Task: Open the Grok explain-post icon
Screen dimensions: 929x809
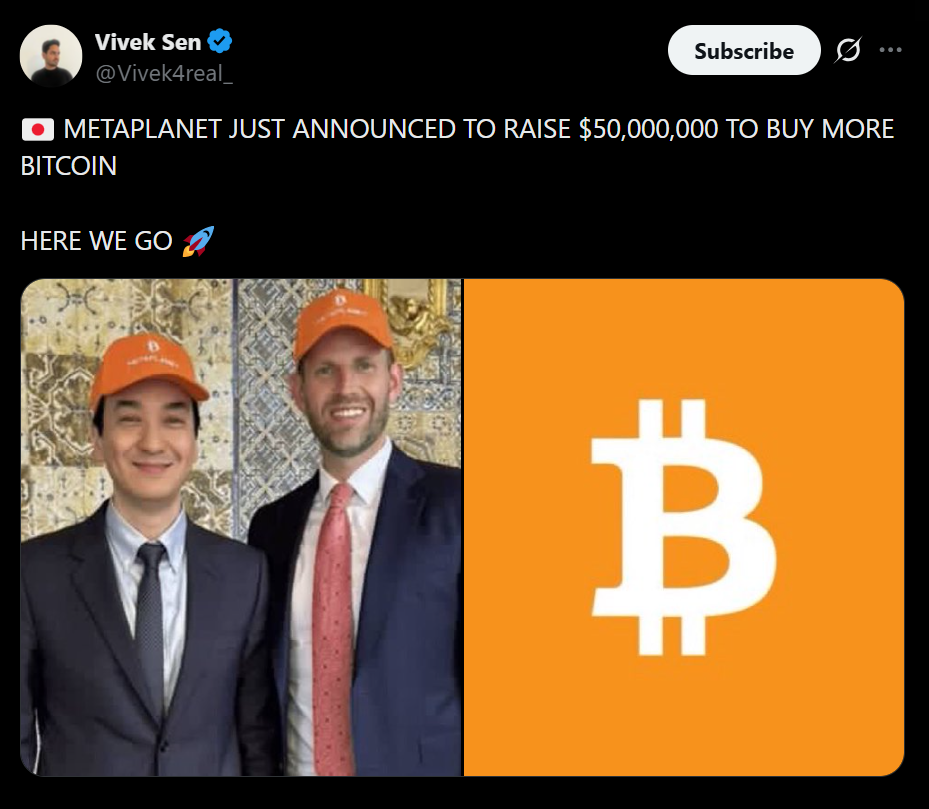Action: coord(848,50)
